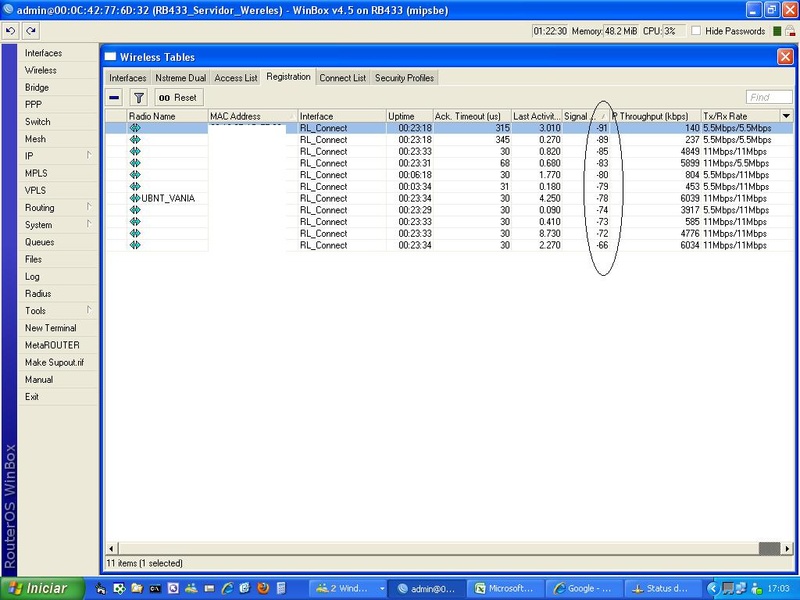Expand the System submenu
The width and height of the screenshot is (800, 600).
[x=89, y=224]
